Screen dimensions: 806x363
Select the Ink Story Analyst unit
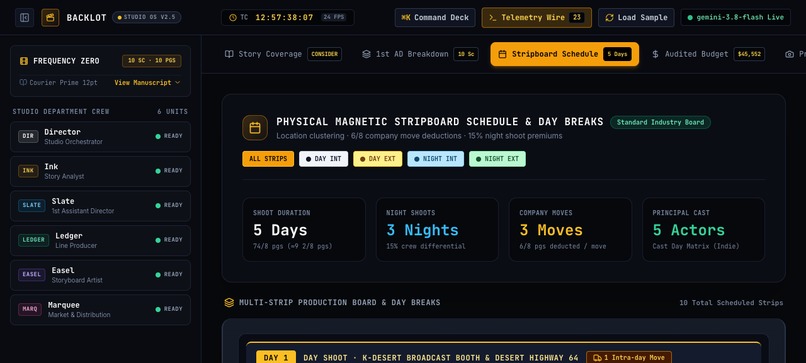(x=100, y=171)
